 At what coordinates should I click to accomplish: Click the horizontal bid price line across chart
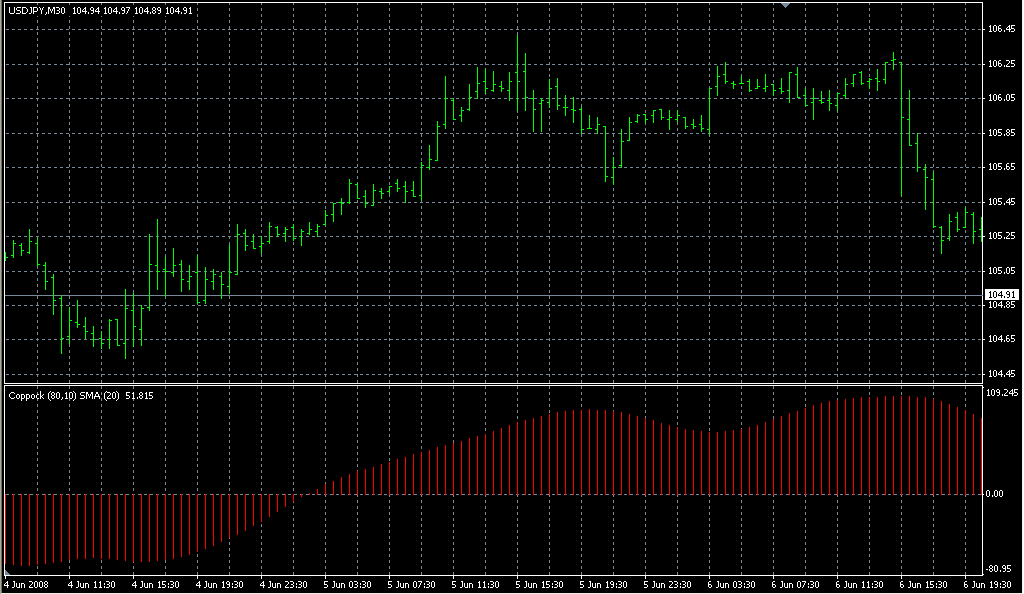click(x=493, y=296)
